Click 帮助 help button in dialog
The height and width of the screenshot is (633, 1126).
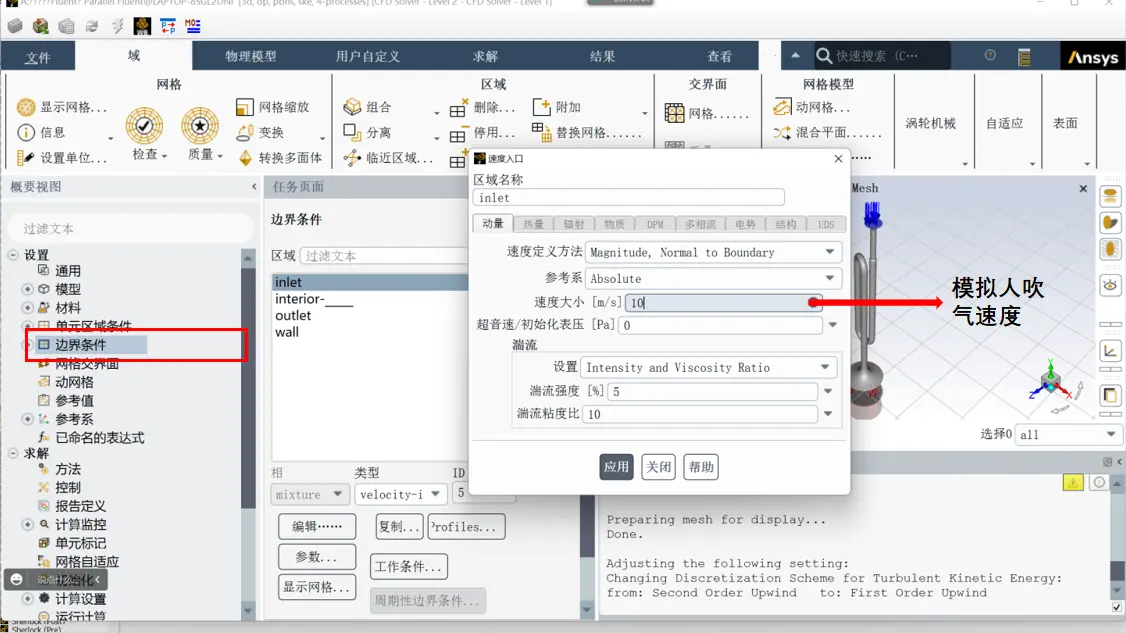tap(701, 467)
